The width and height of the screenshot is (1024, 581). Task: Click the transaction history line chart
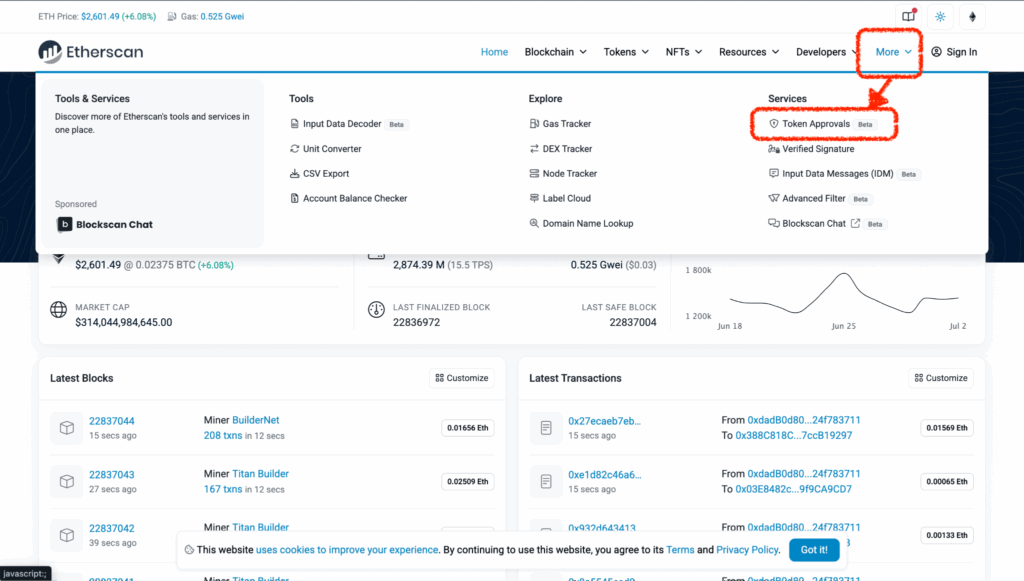[x=844, y=294]
